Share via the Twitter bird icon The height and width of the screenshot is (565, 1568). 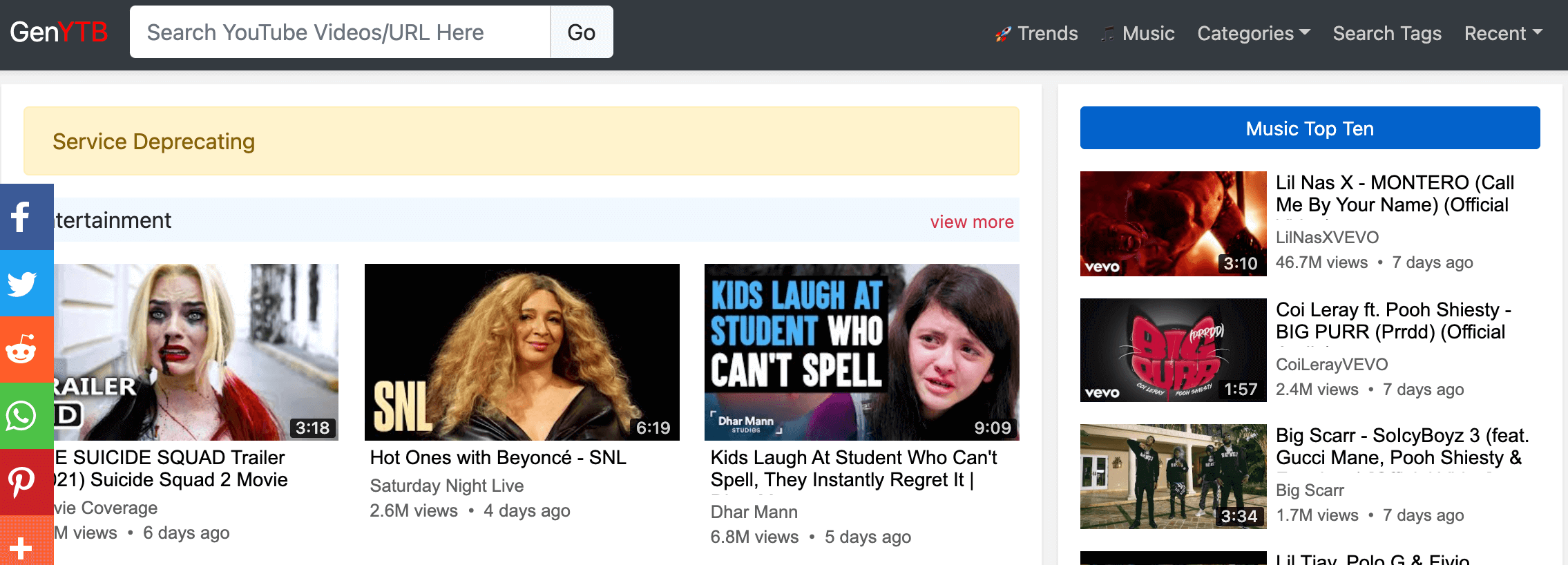(x=26, y=283)
